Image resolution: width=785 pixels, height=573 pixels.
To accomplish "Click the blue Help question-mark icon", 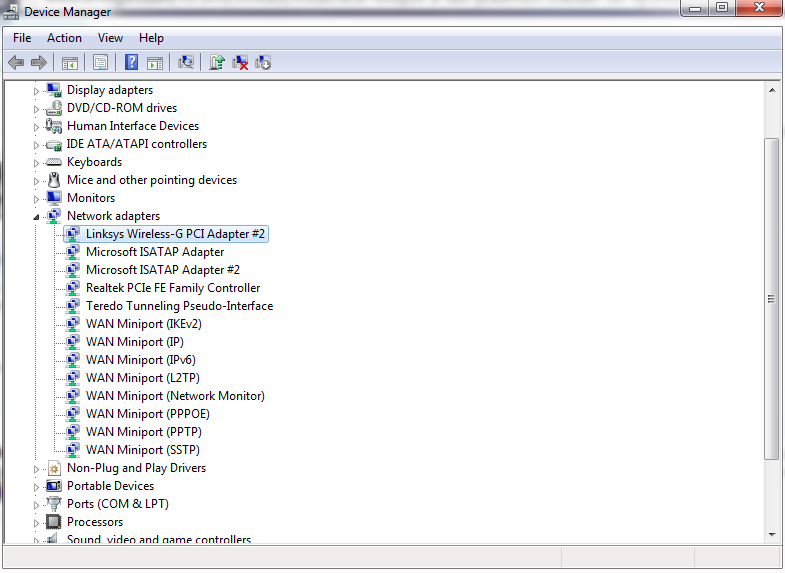I will click(x=131, y=62).
